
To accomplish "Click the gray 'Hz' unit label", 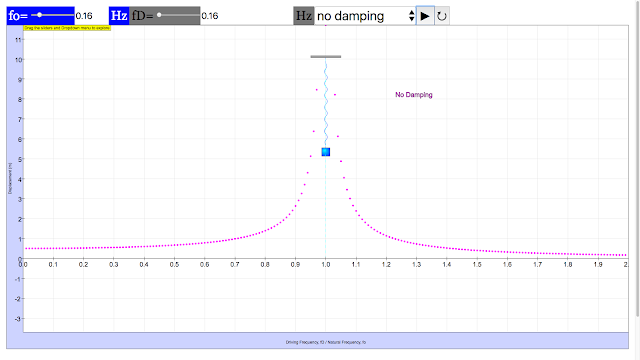I will point(304,16).
